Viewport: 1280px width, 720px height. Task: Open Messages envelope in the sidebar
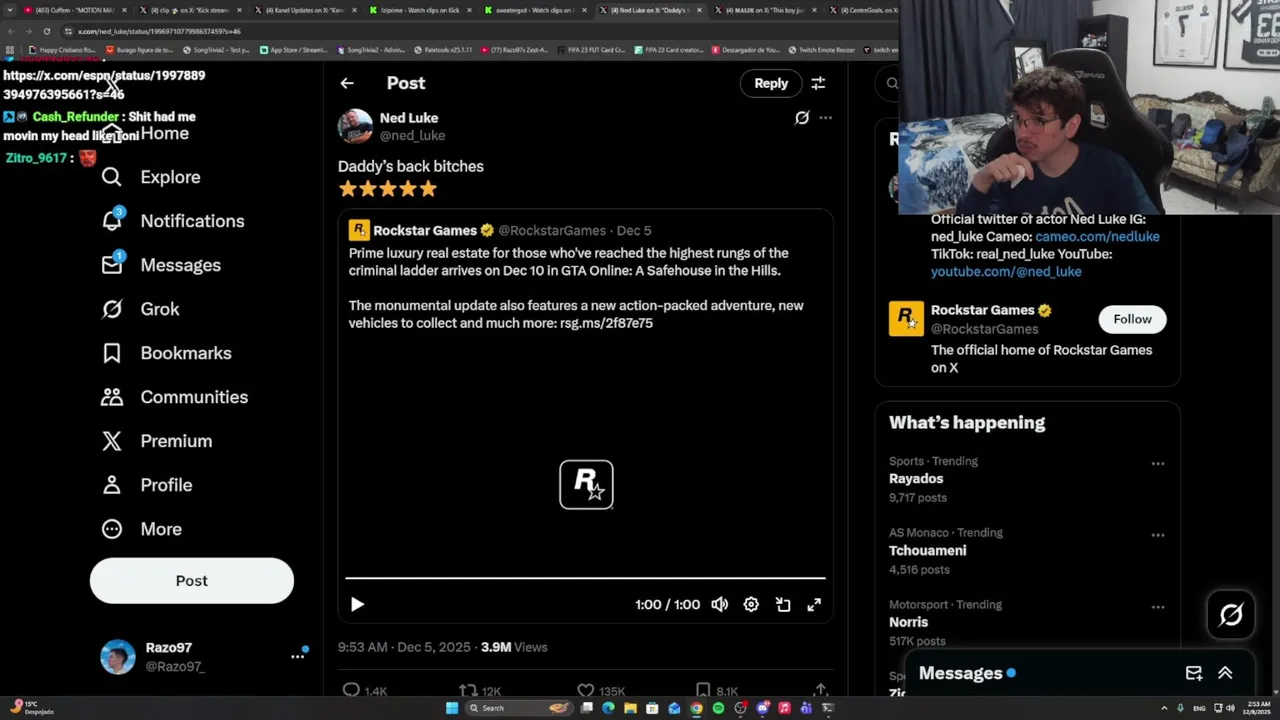[x=112, y=265]
